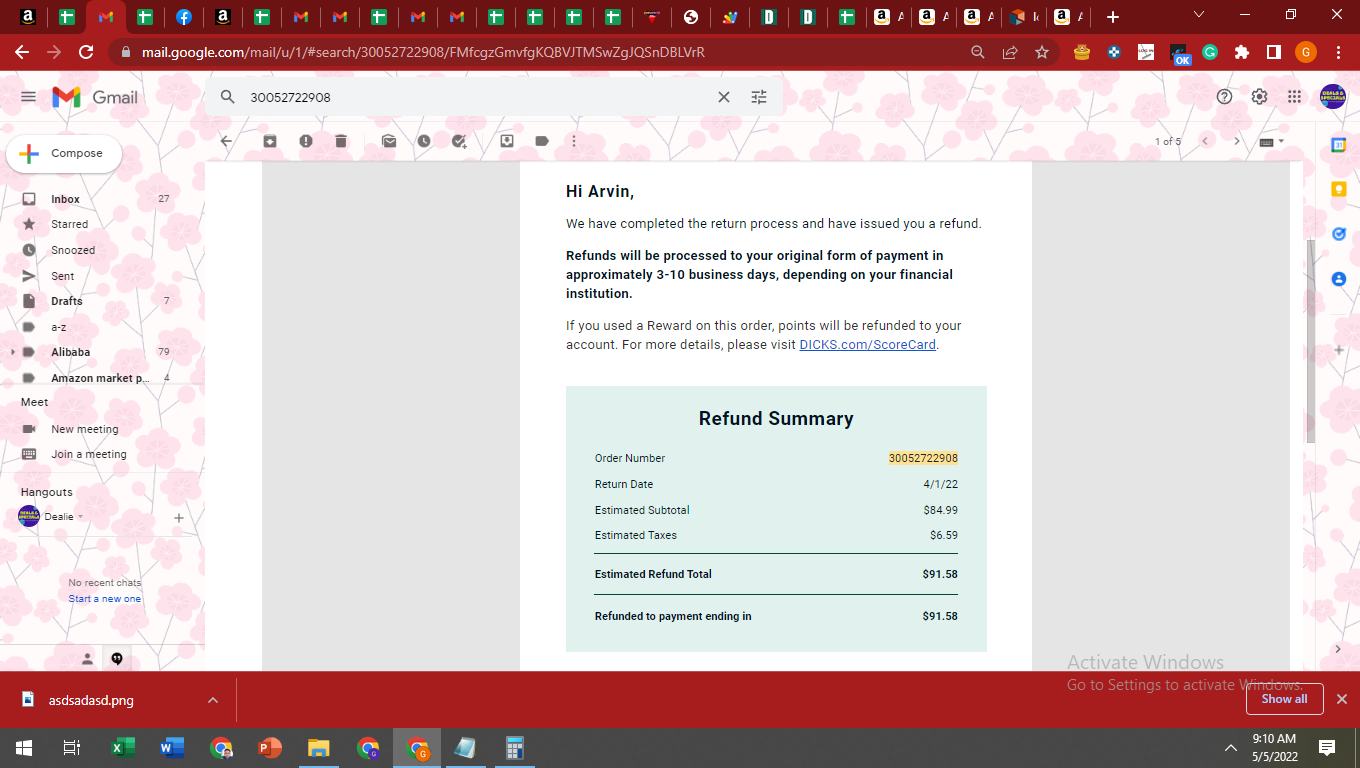Open Google Contacts side panel

(1339, 279)
